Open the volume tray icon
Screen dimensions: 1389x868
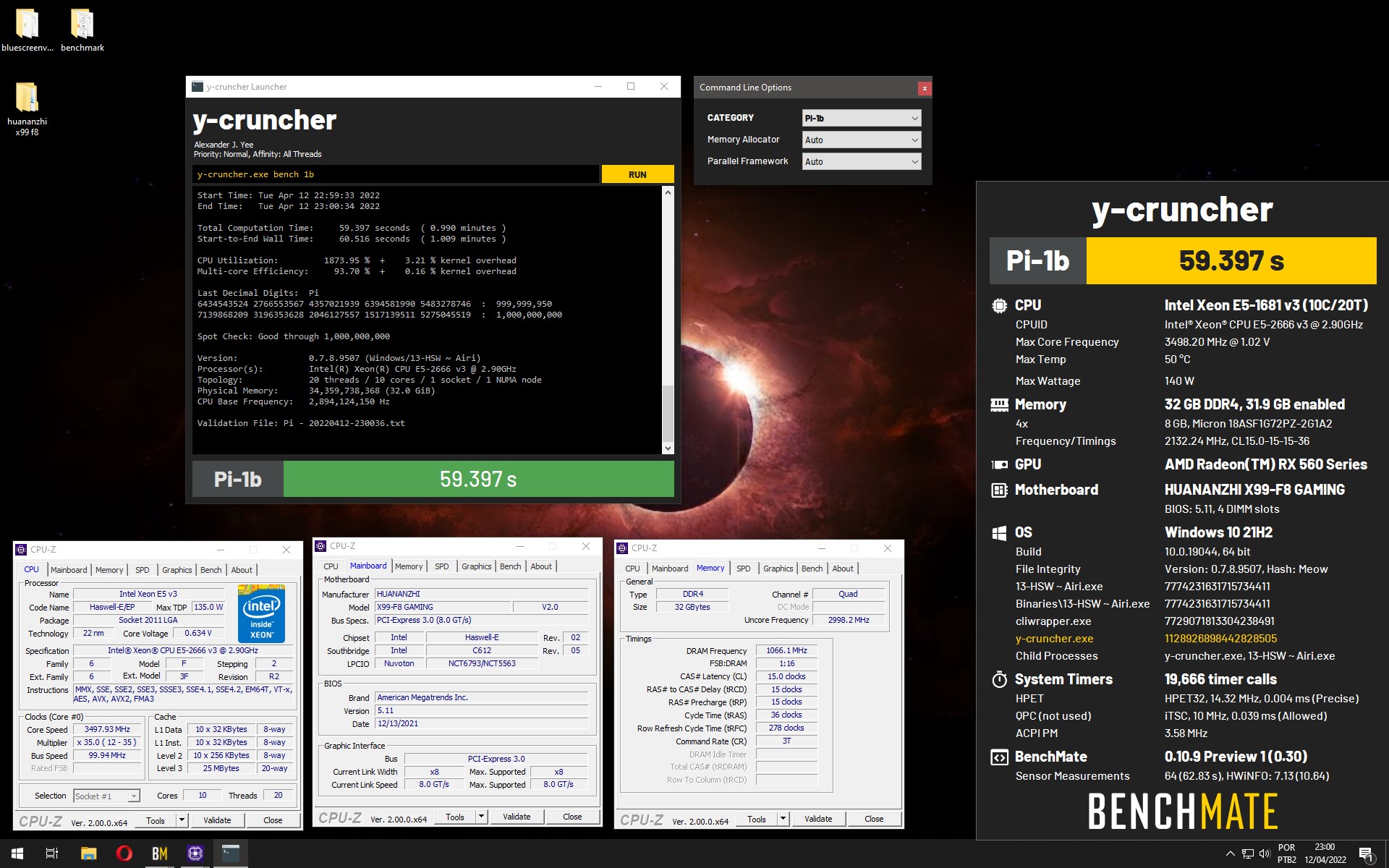(x=1265, y=854)
